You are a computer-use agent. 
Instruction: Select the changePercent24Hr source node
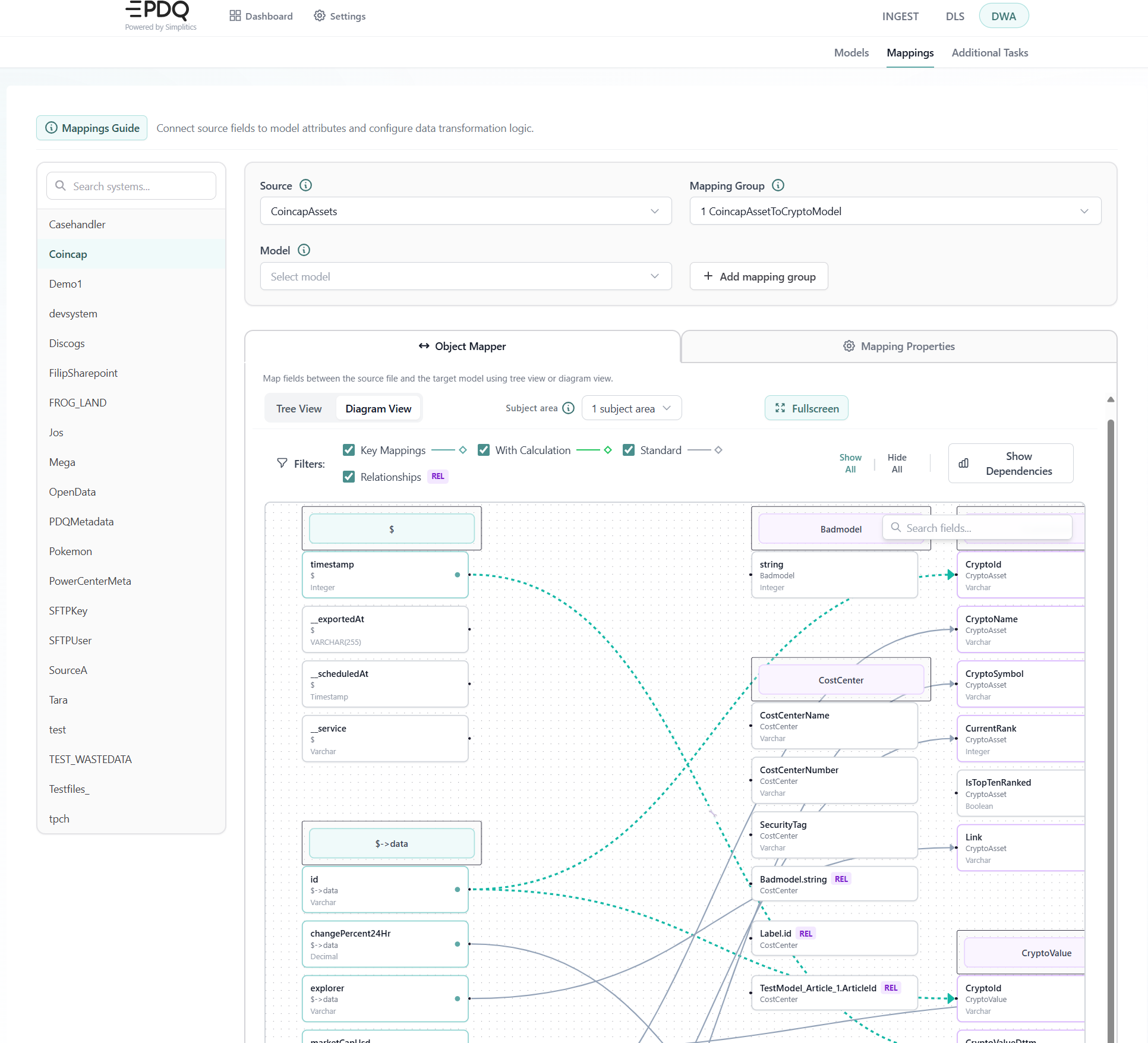pos(385,944)
